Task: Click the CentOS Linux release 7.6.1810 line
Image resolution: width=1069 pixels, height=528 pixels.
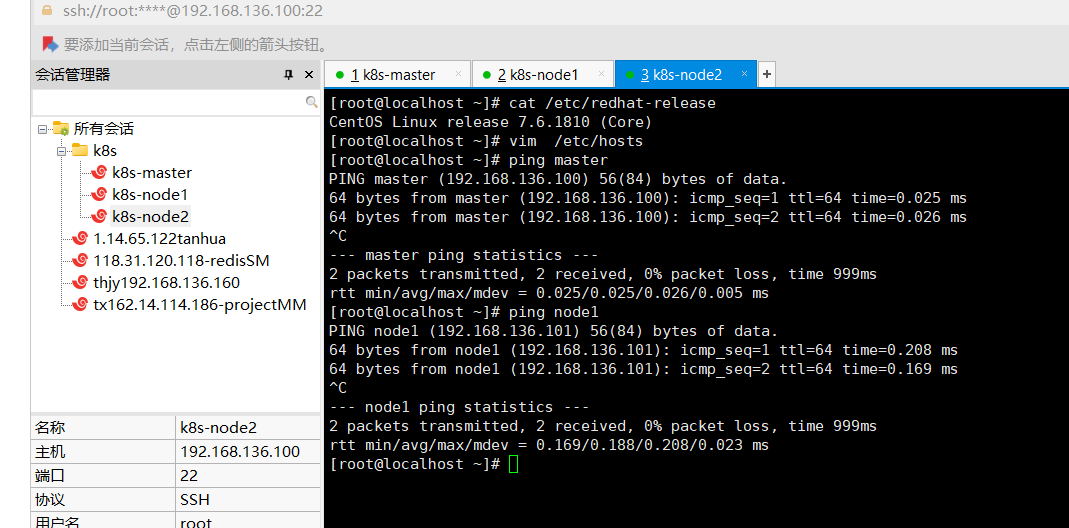Action: pos(490,122)
